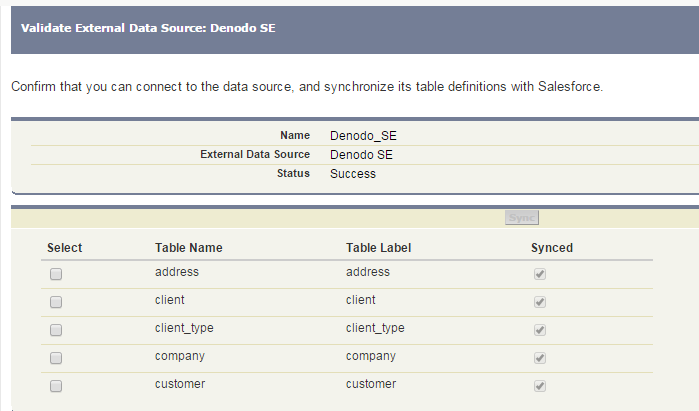Click the Select column header

click(64, 248)
